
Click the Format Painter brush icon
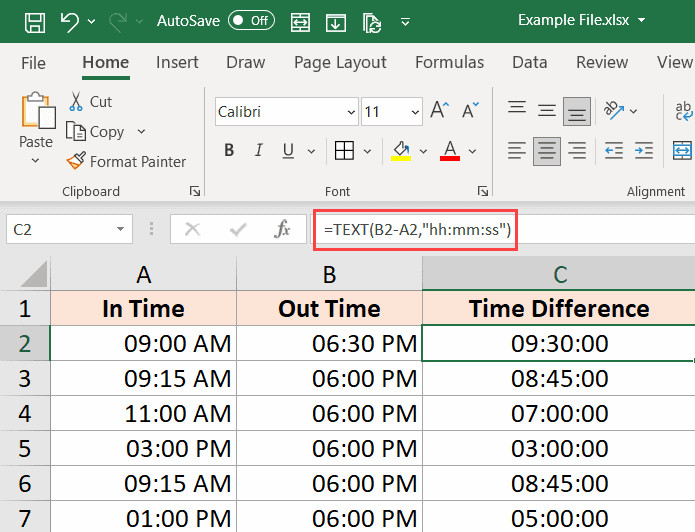[76, 161]
